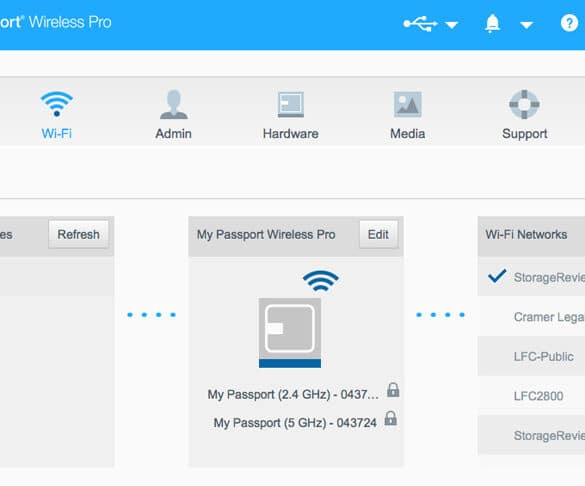
Task: Click the My Passport drive device image
Action: pos(290,333)
